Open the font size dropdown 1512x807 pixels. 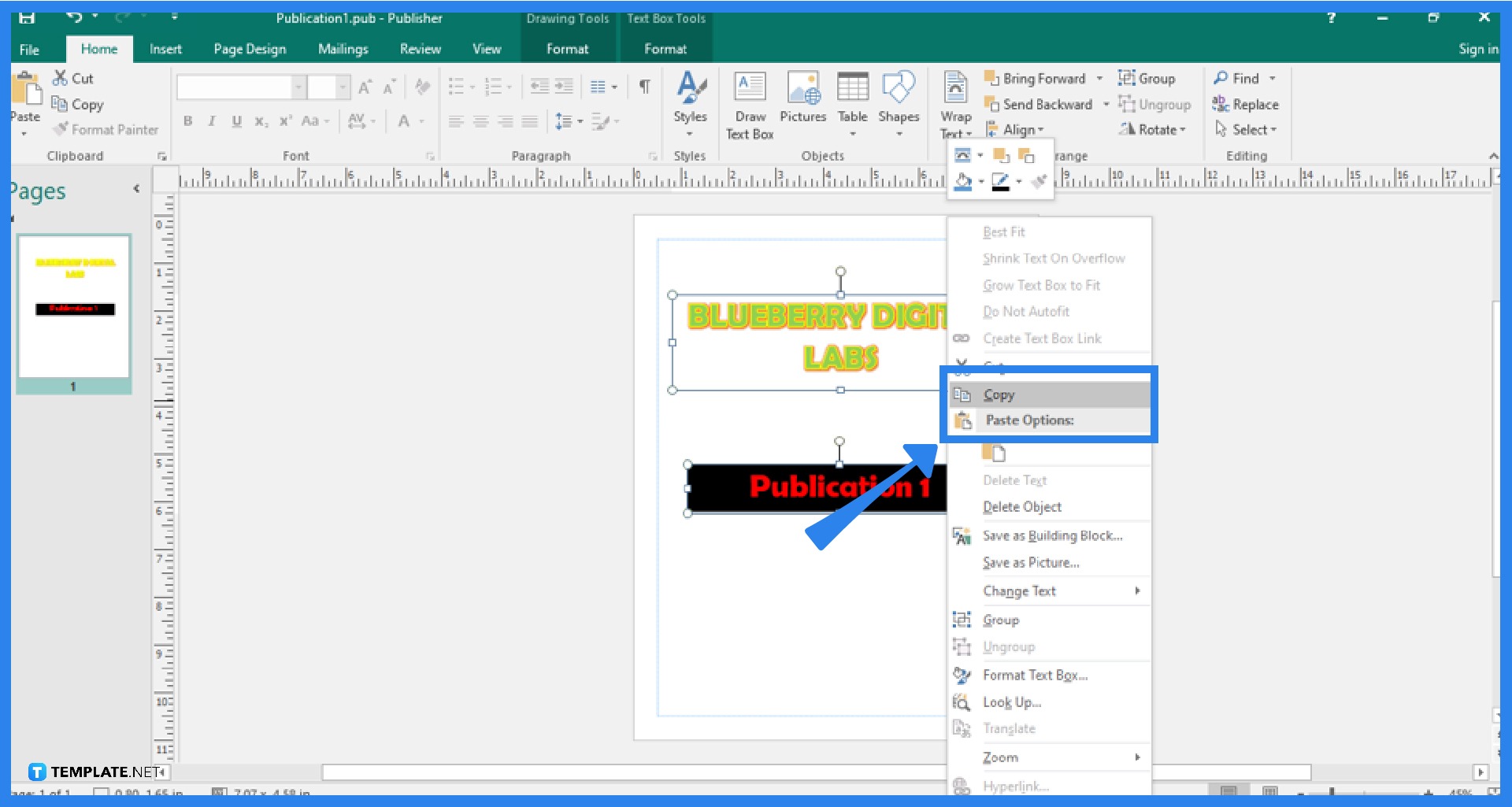tap(342, 87)
